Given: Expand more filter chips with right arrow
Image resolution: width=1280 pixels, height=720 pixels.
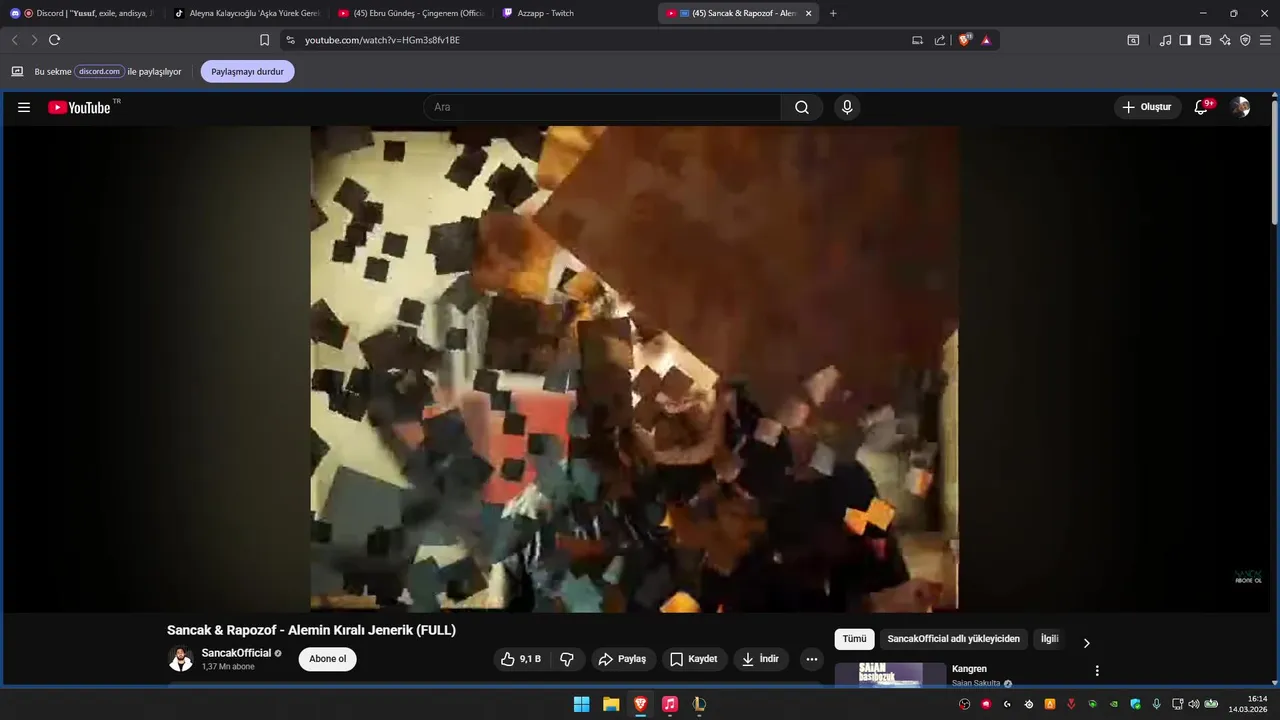Looking at the screenshot, I should coord(1086,643).
